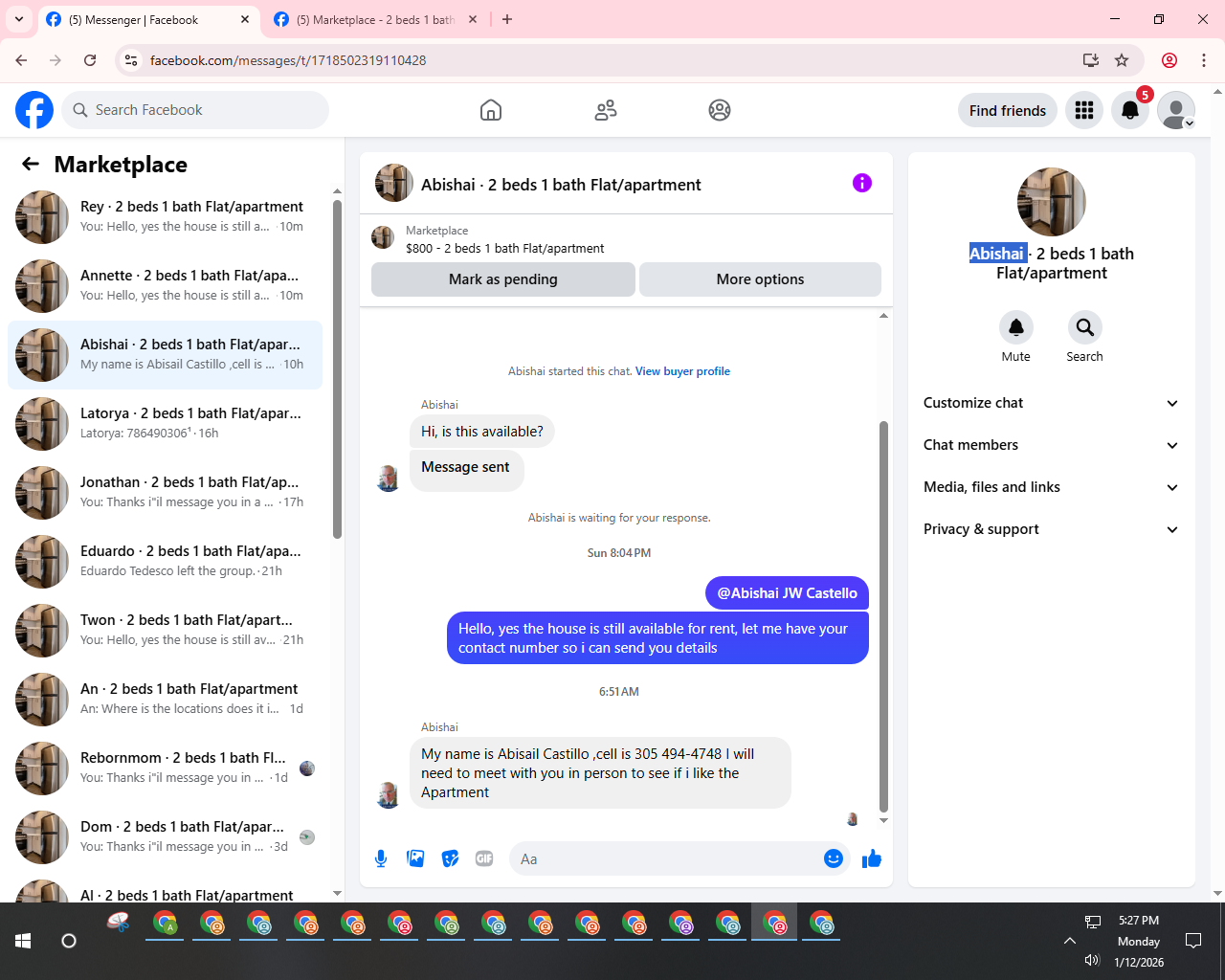Screen dimensions: 1225x980
Task: Click the Mark as pending button
Action: [503, 279]
